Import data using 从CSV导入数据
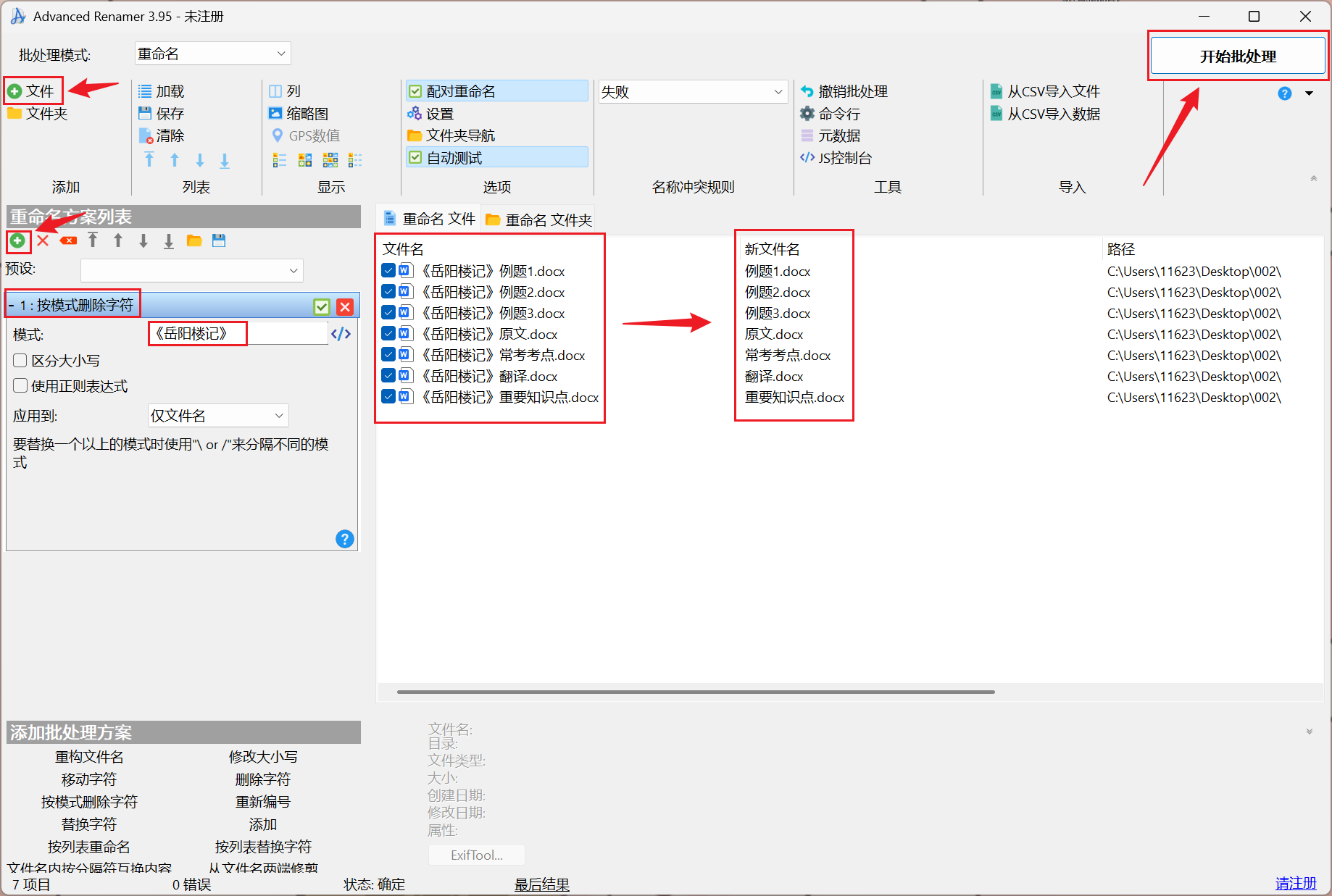Image resolution: width=1332 pixels, height=896 pixels. pyautogui.click(x=1045, y=114)
